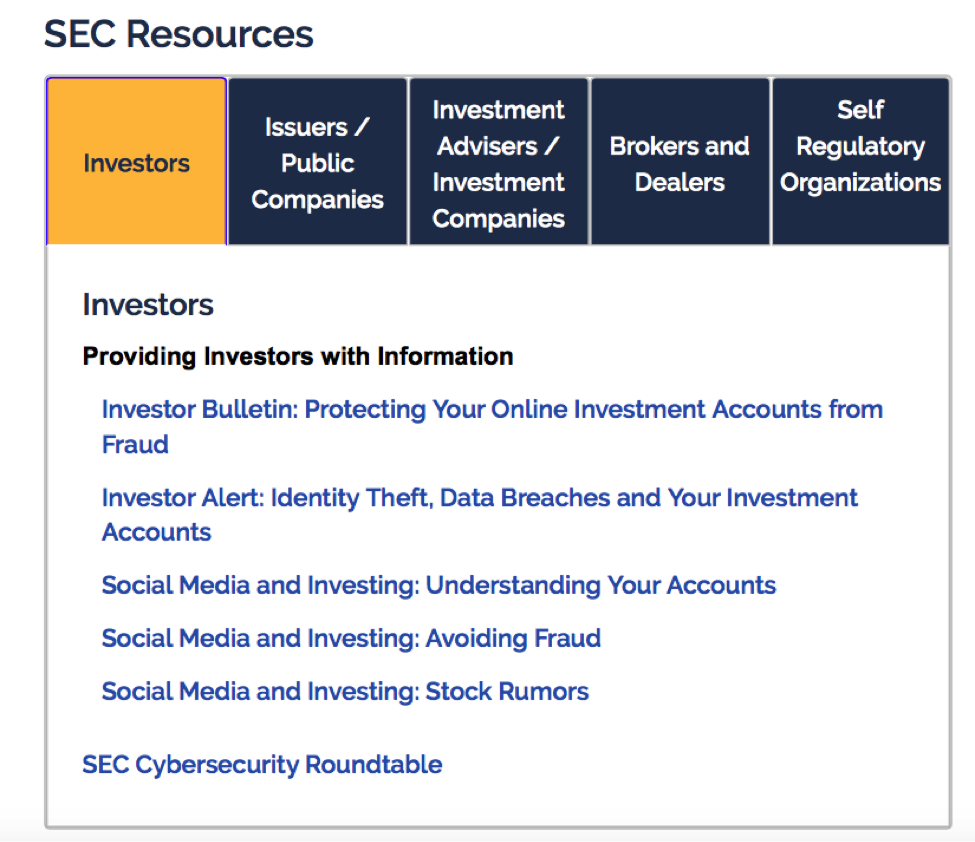Open Investor Bulletin on protecting online accounts

coord(492,410)
